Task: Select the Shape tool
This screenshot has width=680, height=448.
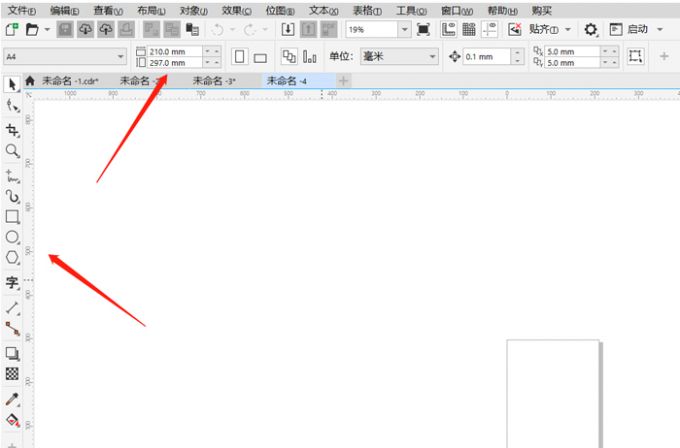Action: tap(12, 106)
